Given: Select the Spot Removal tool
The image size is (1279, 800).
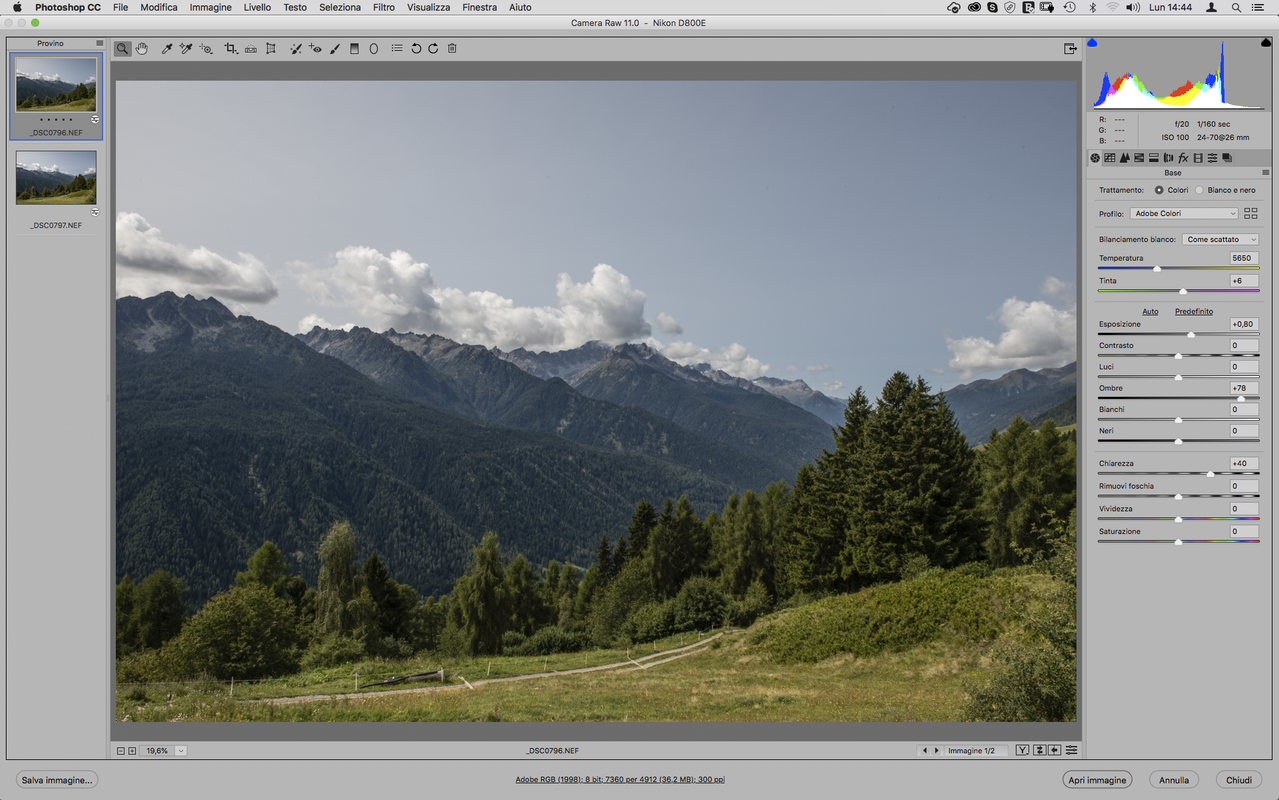Looking at the screenshot, I should 296,48.
